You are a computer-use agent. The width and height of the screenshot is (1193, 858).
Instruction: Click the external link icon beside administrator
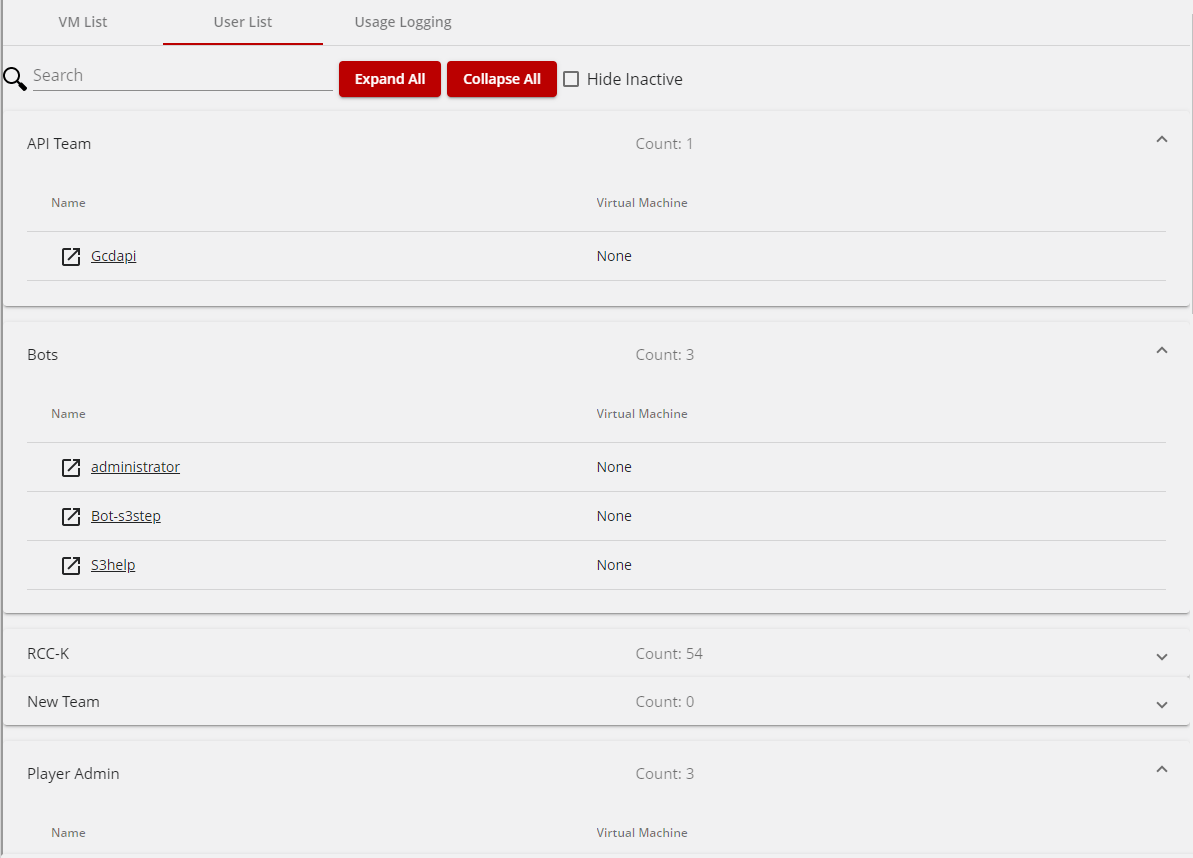(x=71, y=467)
